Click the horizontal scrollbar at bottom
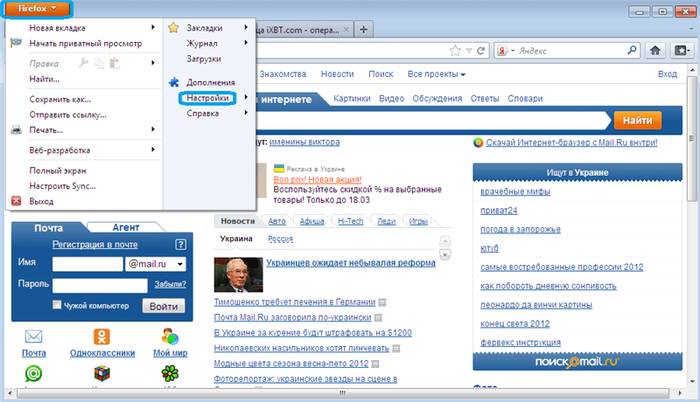The width and height of the screenshot is (700, 402). click(x=342, y=393)
